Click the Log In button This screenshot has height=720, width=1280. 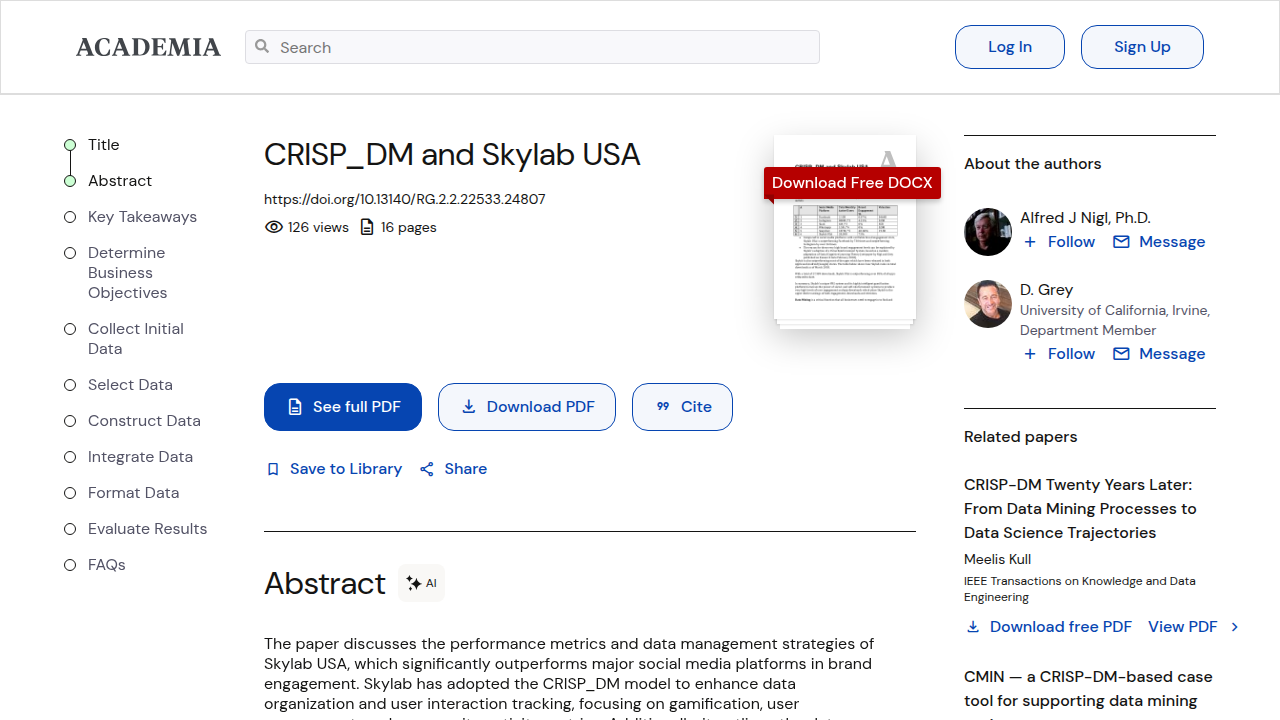[1010, 47]
